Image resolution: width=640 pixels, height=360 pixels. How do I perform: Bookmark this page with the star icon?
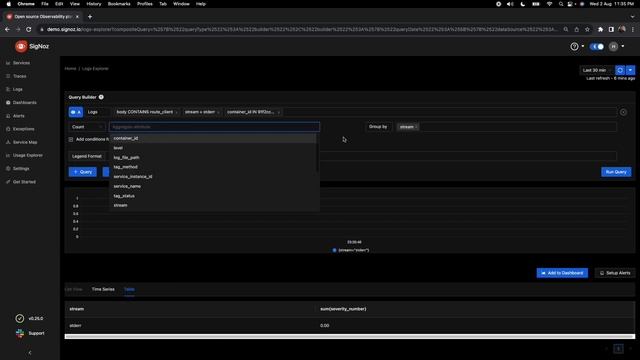pyautogui.click(x=587, y=29)
